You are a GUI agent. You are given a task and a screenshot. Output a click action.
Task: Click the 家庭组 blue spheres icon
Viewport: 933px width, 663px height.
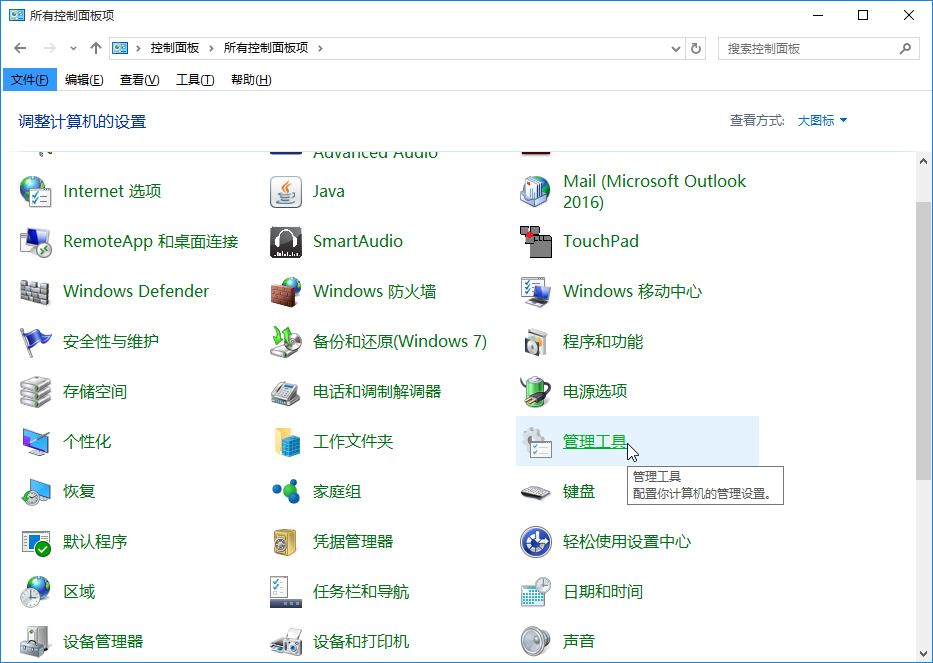pos(286,492)
